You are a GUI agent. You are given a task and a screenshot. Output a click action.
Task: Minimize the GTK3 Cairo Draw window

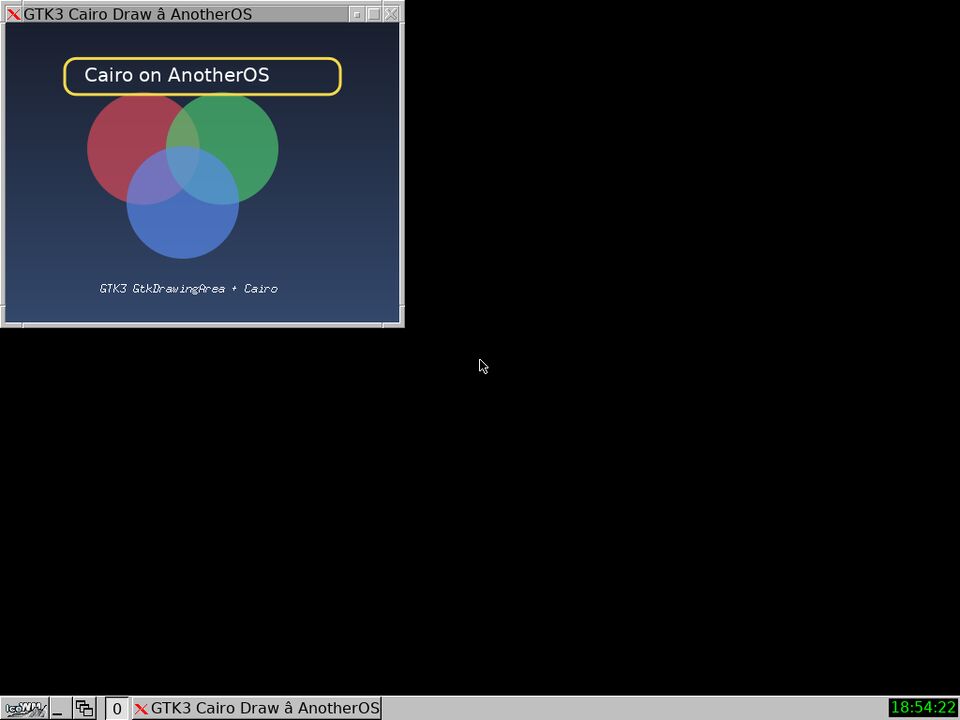[357, 14]
